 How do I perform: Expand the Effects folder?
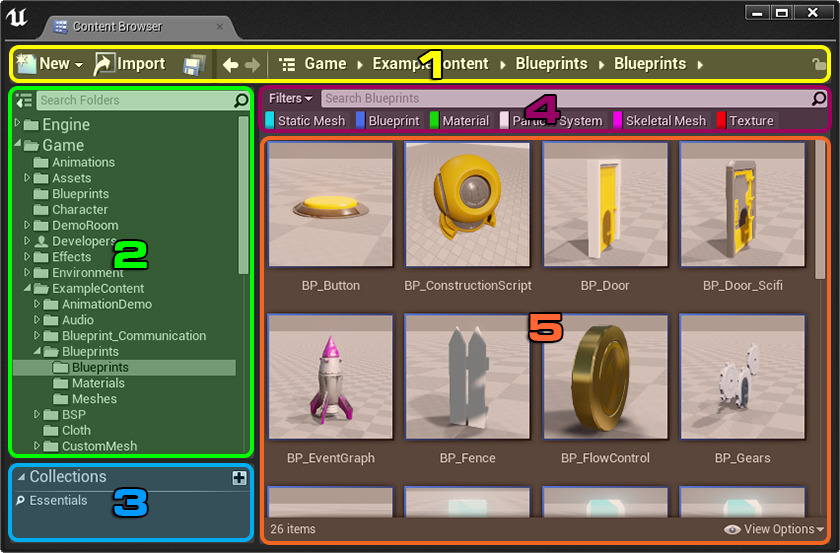[x=27, y=256]
